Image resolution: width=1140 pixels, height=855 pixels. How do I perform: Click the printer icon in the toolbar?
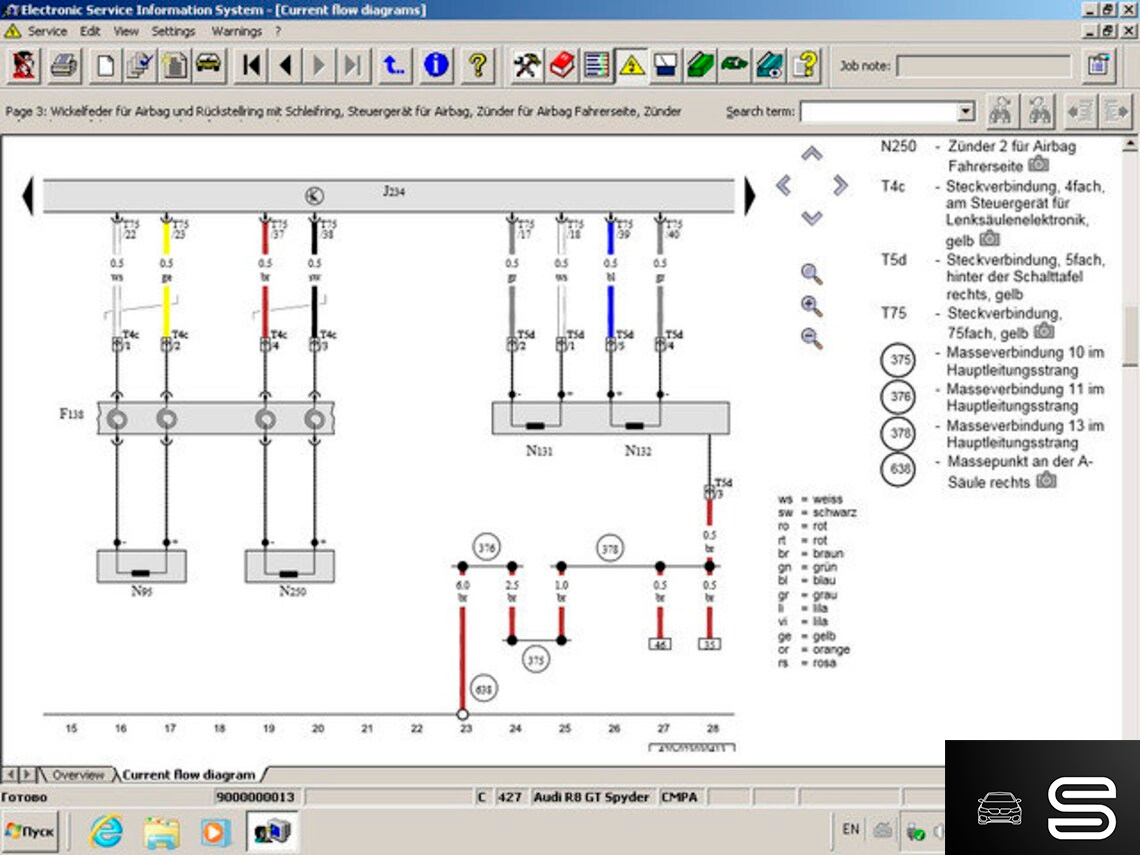point(64,66)
